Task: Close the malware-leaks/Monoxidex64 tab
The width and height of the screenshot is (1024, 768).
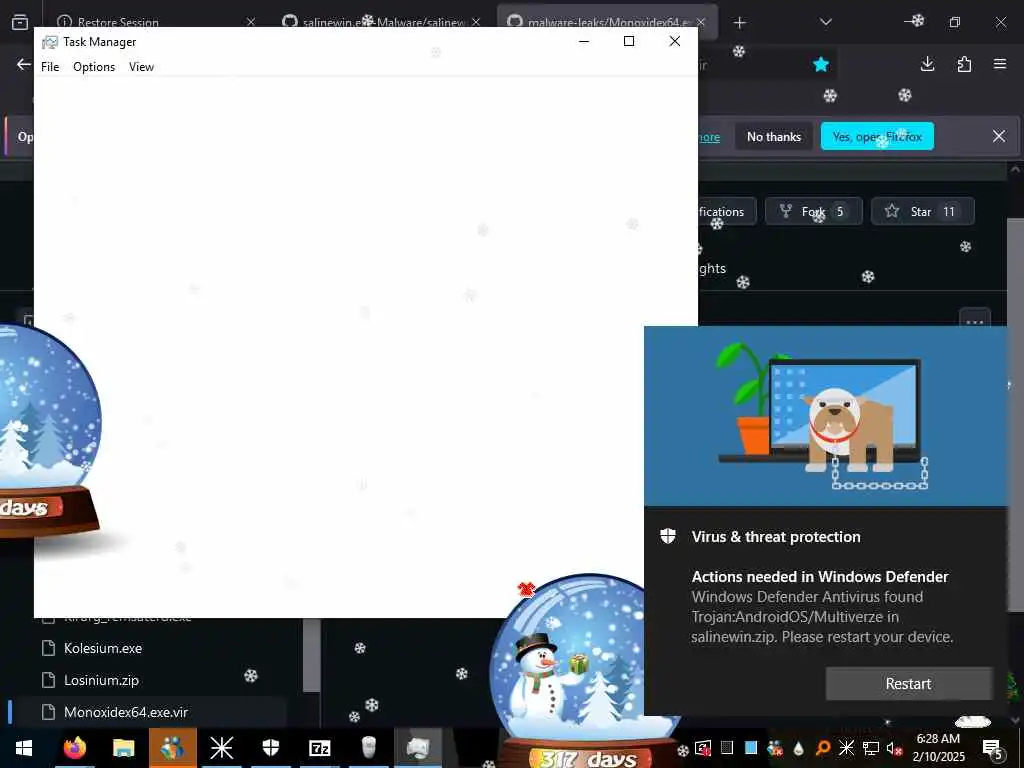Action: pyautogui.click(x=701, y=22)
